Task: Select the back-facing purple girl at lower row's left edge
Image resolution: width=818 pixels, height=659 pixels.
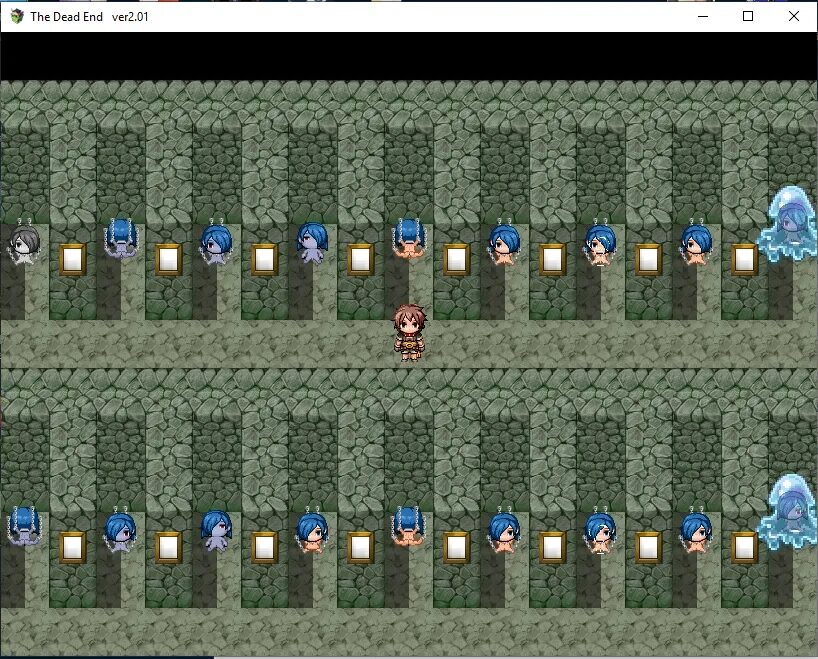Action: pos(24,527)
